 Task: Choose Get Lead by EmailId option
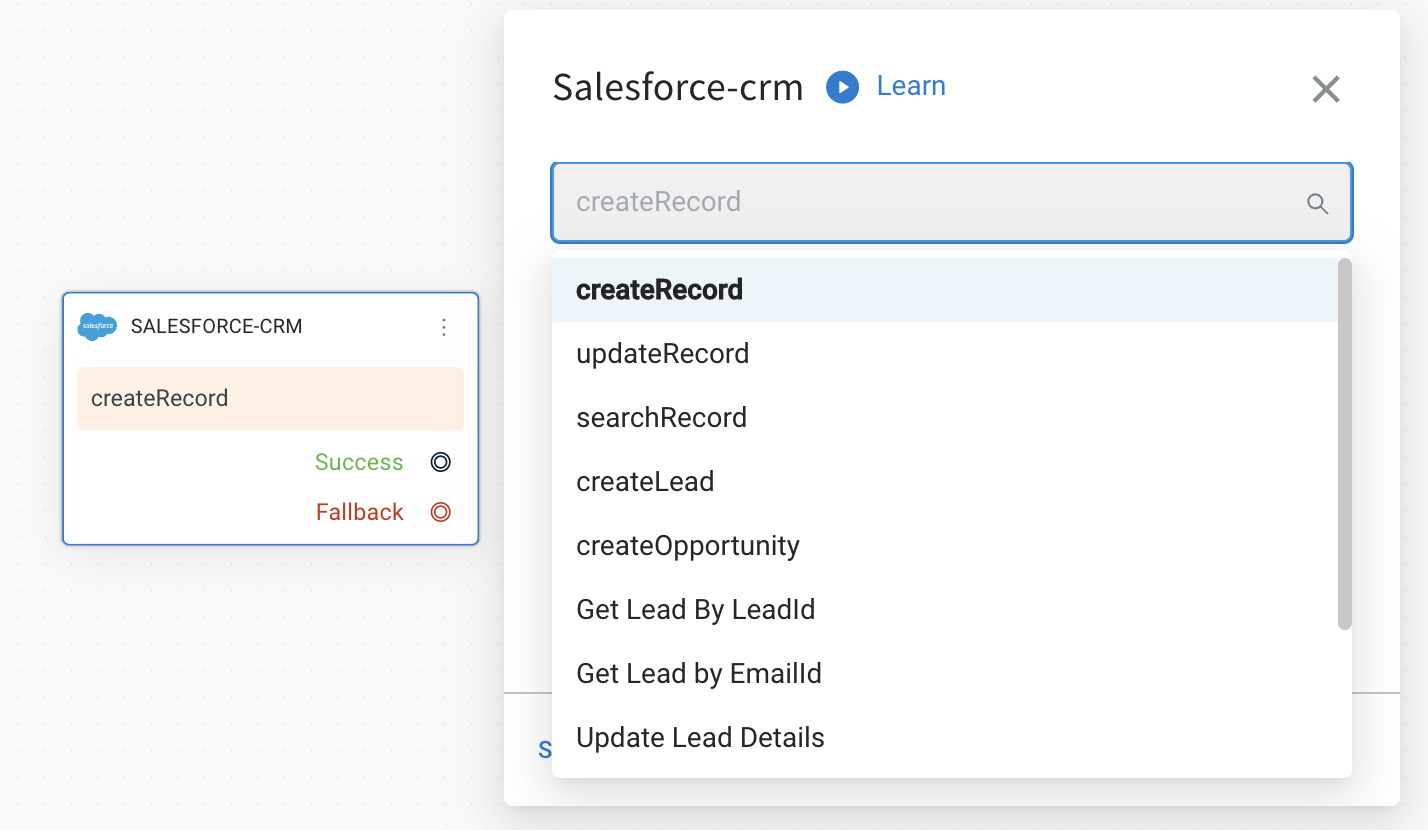coord(945,674)
